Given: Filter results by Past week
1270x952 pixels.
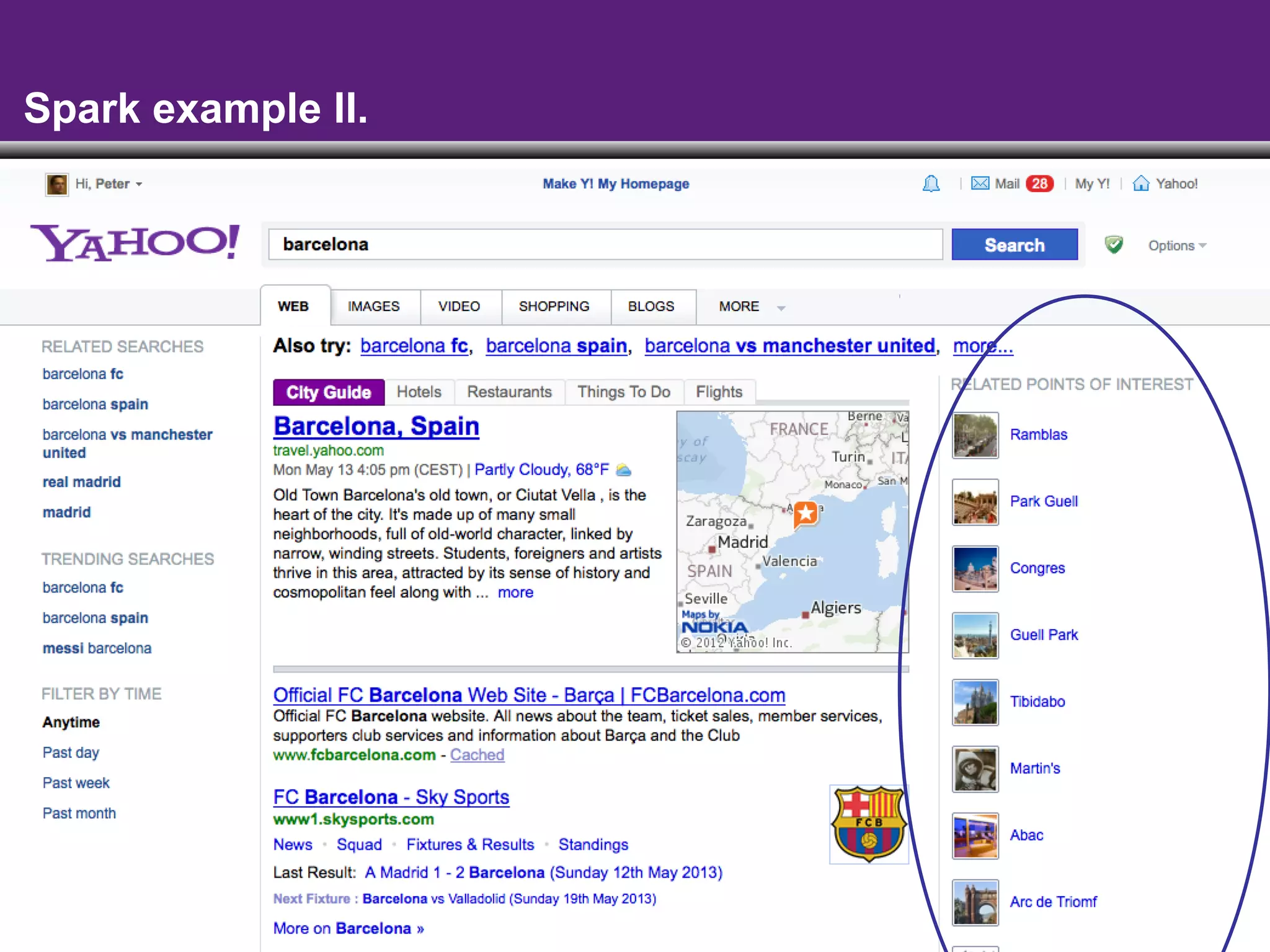Looking at the screenshot, I should pos(76,783).
